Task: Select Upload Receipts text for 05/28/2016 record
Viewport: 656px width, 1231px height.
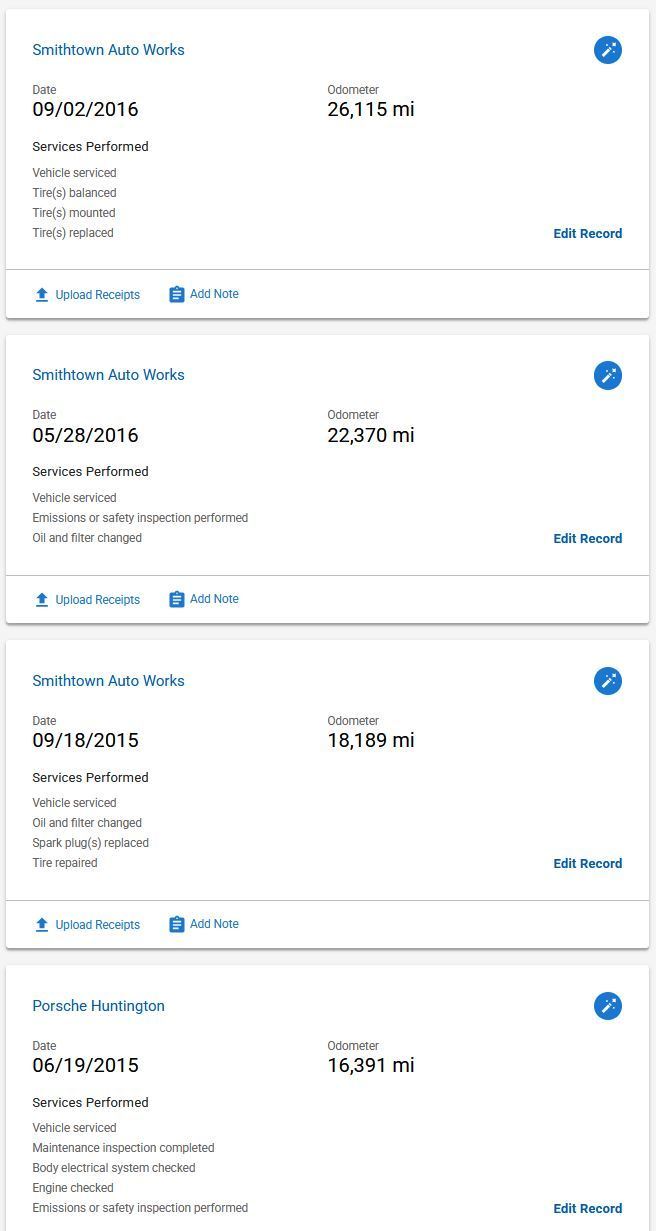Action: [x=97, y=600]
